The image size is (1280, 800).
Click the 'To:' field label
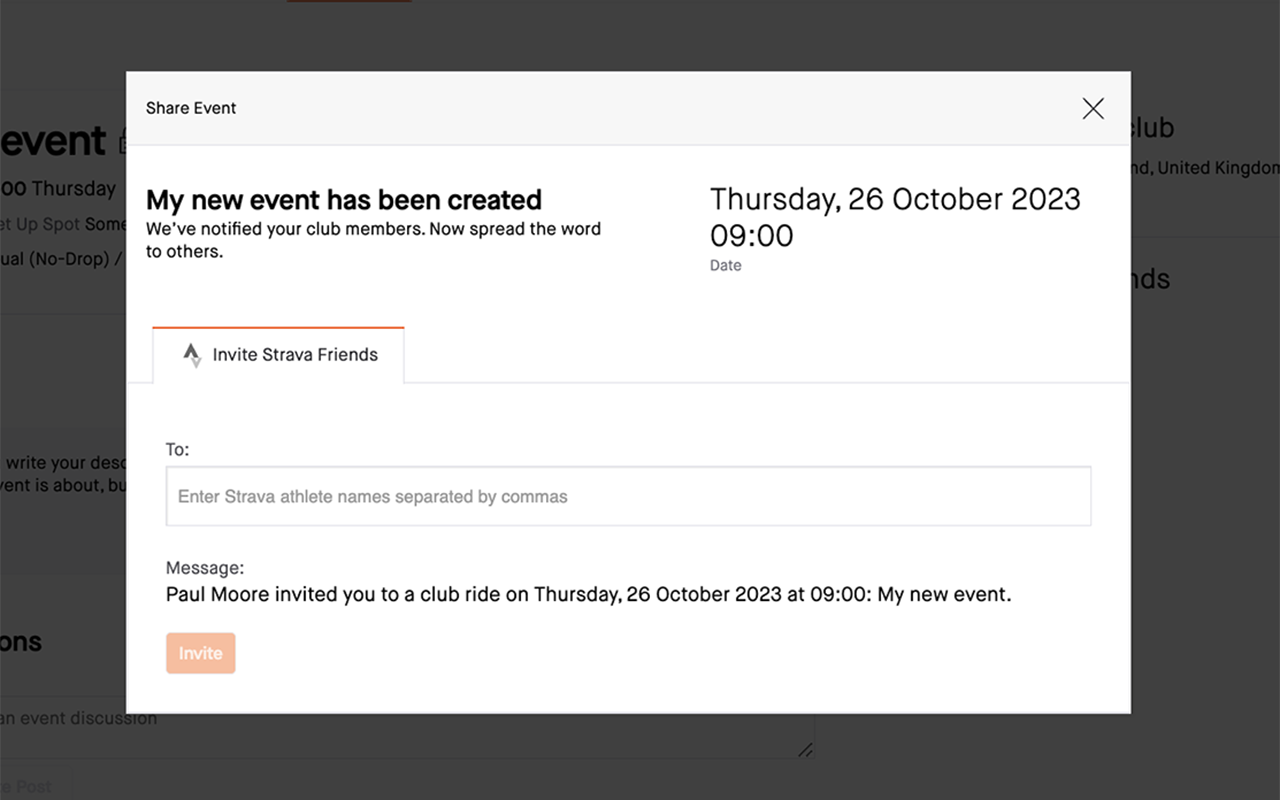coord(177,450)
